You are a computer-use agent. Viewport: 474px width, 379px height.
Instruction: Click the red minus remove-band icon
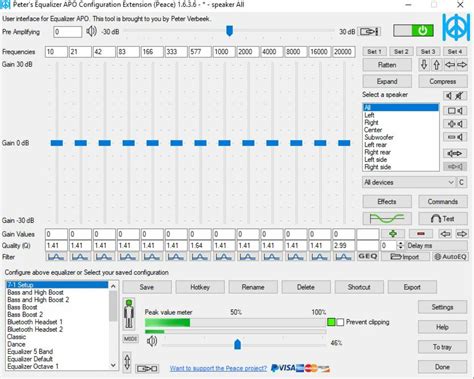click(x=421, y=234)
